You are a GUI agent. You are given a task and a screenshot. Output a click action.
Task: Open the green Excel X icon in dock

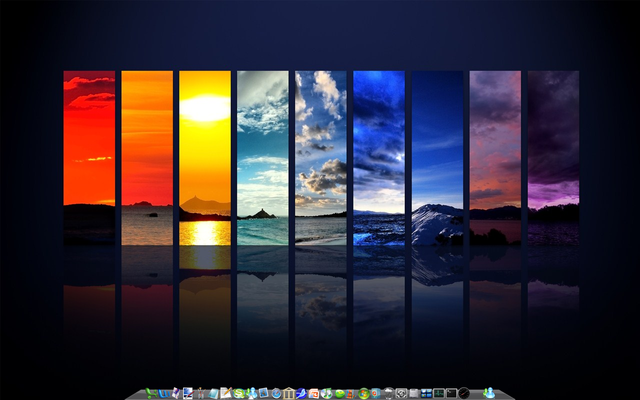(x=151, y=393)
